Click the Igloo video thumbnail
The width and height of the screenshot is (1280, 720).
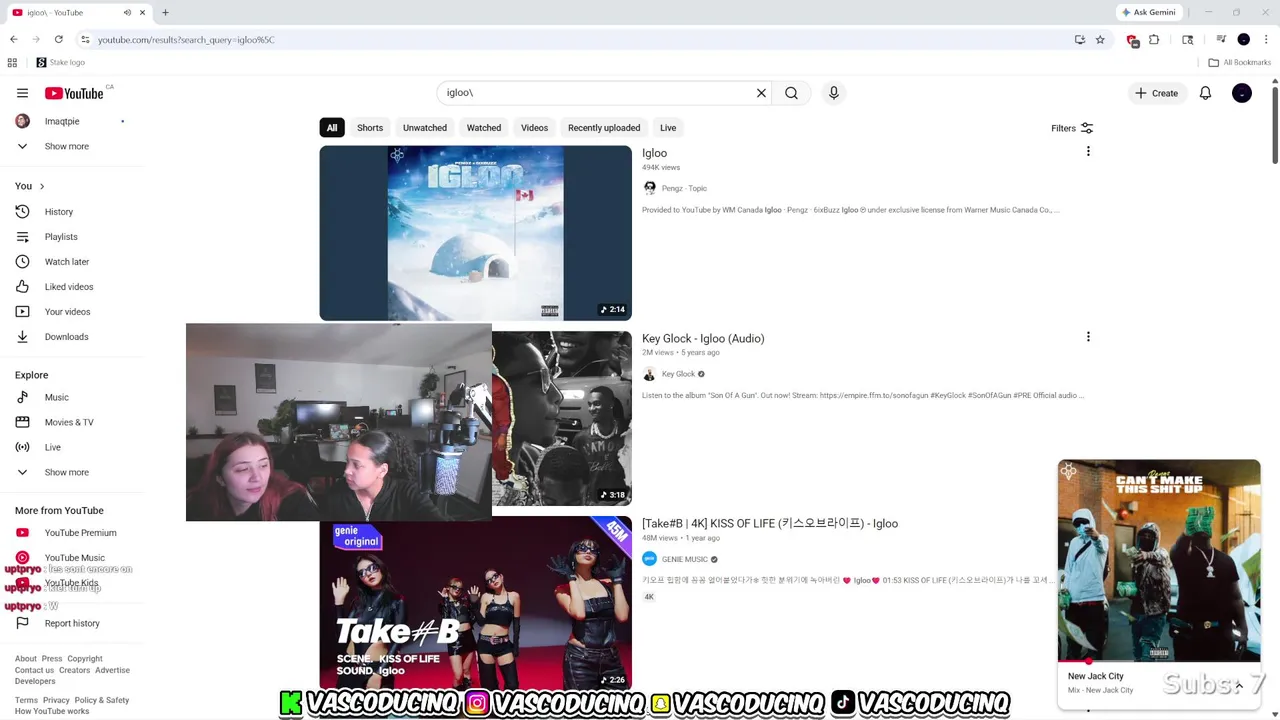pos(476,233)
